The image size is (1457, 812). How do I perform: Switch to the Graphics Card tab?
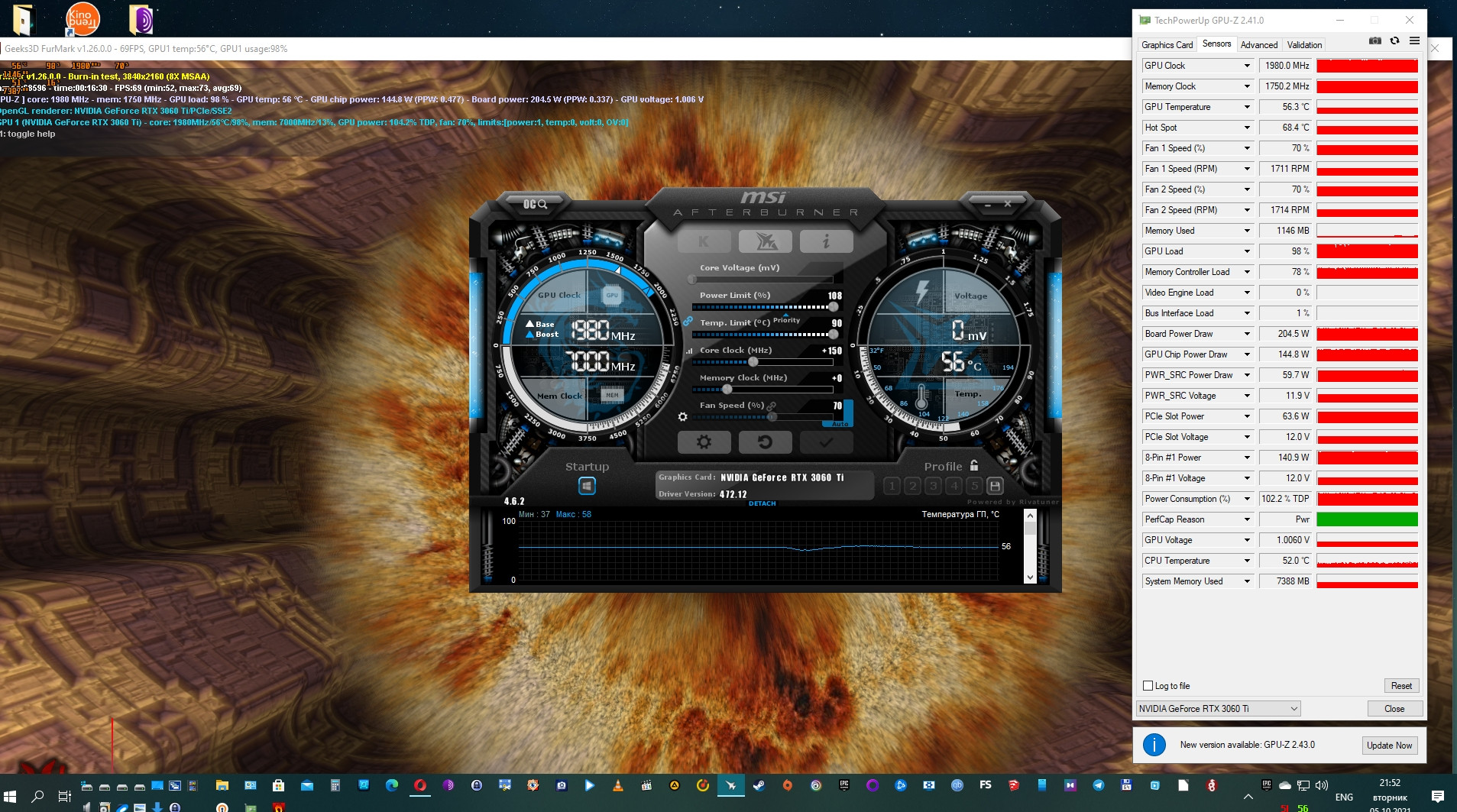(1167, 45)
